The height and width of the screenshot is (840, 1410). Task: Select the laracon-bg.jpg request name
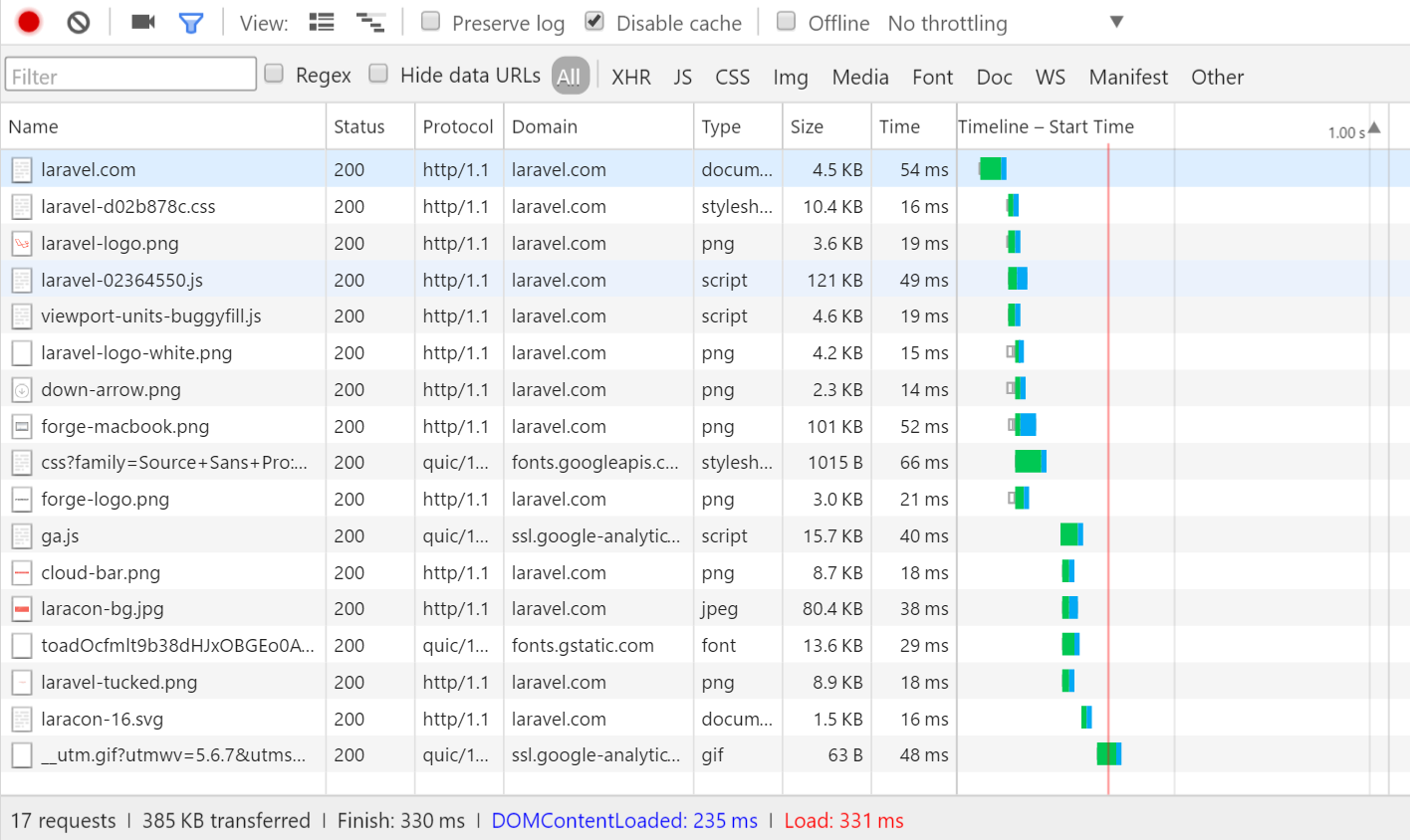pos(103,609)
